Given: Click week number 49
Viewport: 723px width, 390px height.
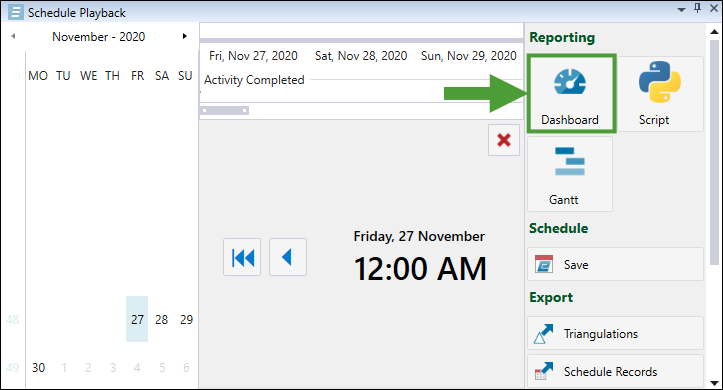Looking at the screenshot, I should (12, 367).
